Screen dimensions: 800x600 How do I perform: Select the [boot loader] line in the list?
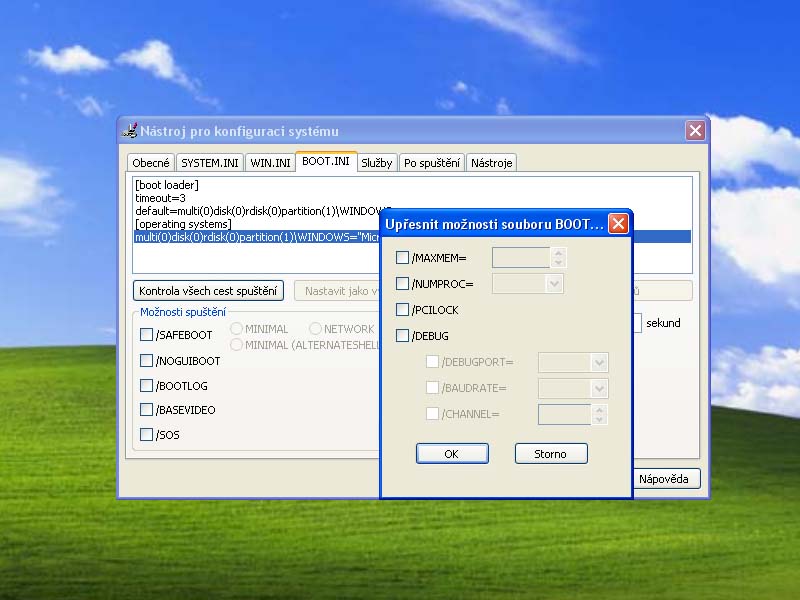(167, 185)
